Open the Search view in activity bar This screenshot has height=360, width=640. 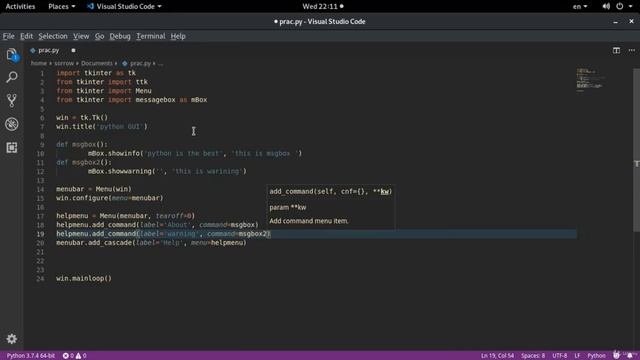pyautogui.click(x=11, y=77)
